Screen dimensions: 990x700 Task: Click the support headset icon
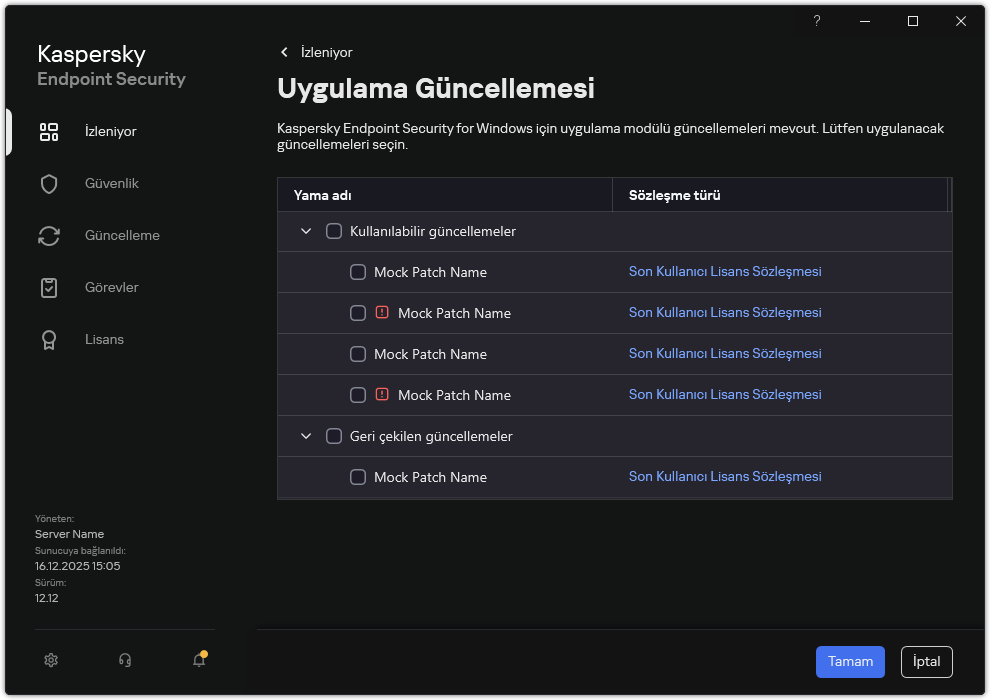[x=125, y=660]
